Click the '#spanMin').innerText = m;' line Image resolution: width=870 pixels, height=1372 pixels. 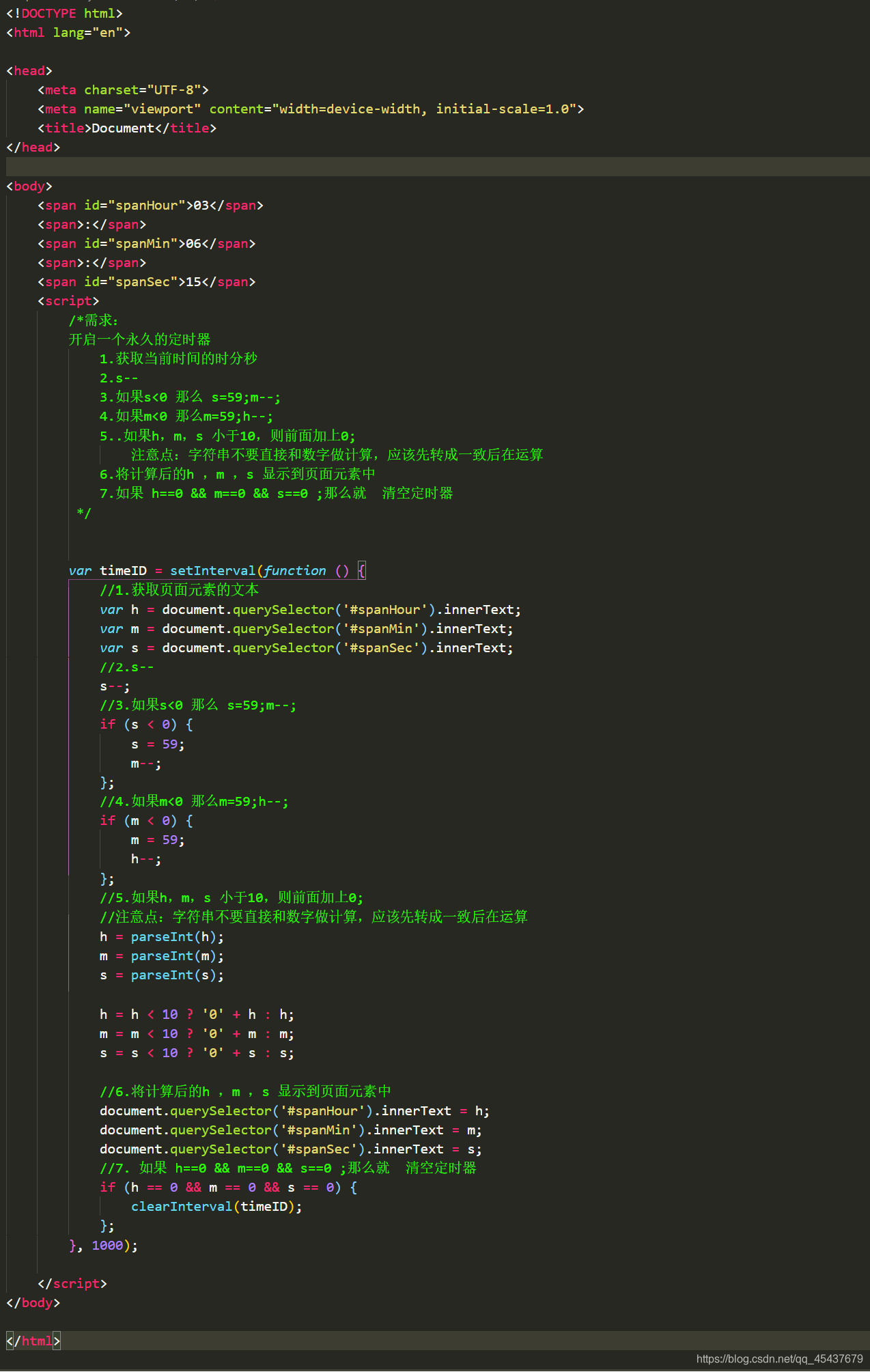click(x=291, y=1130)
